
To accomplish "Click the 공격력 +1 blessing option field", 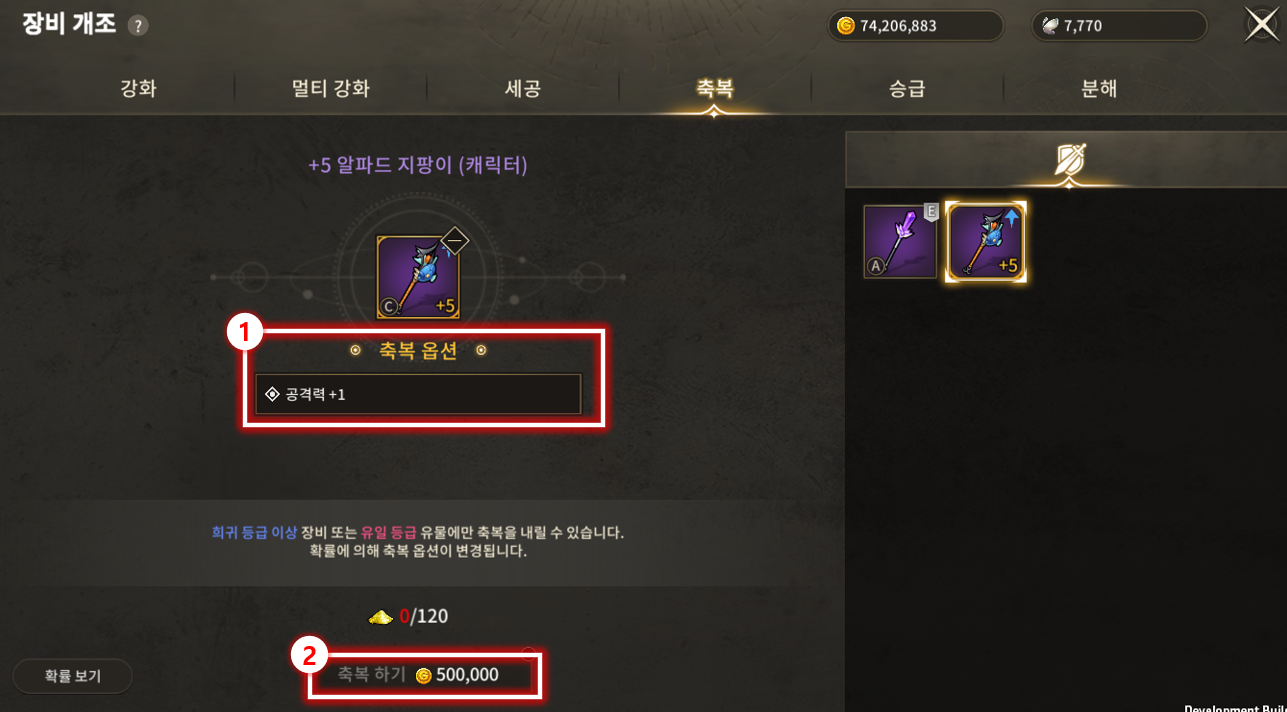I will point(418,394).
